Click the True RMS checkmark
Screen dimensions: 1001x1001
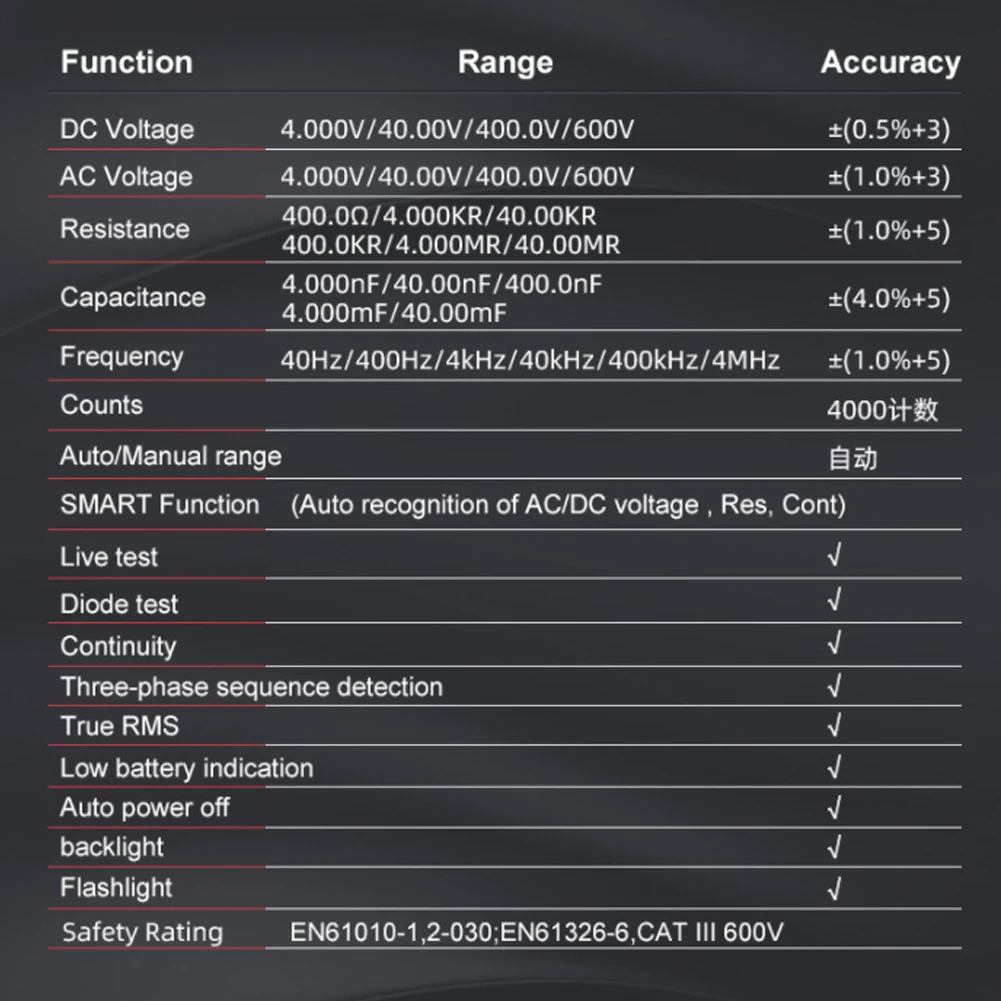834,725
